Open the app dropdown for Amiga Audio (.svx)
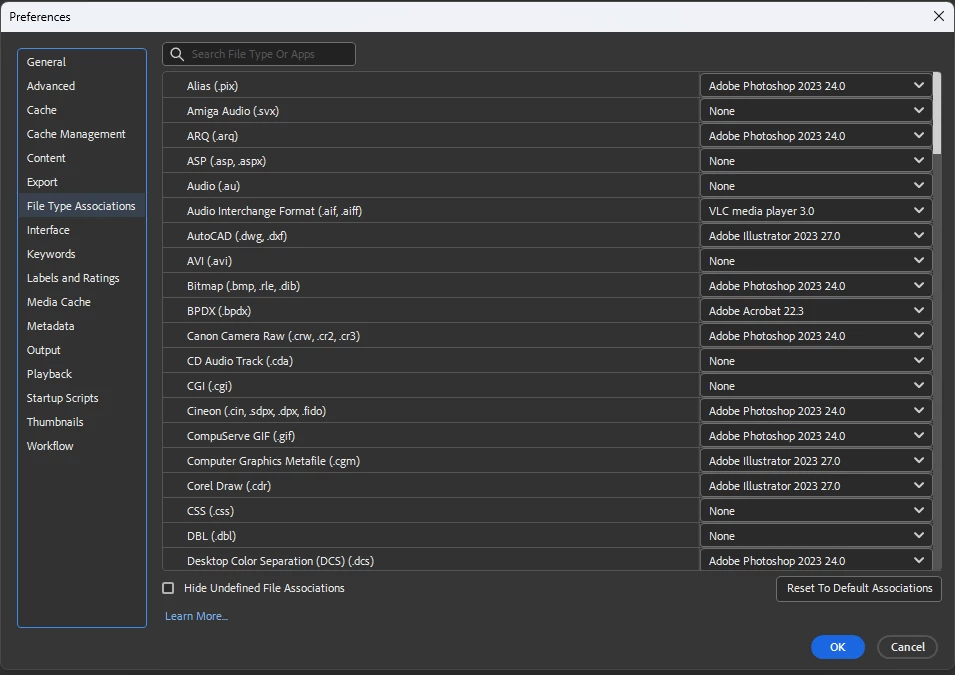The image size is (955, 675). (x=816, y=111)
